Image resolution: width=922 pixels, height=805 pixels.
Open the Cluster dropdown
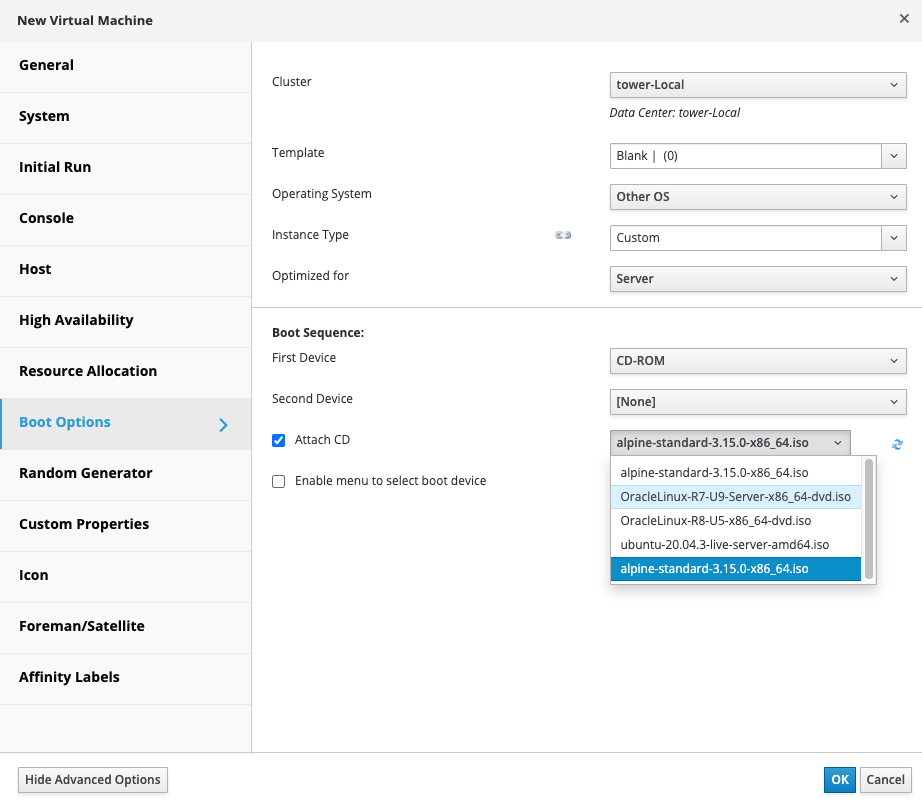pyautogui.click(x=757, y=85)
